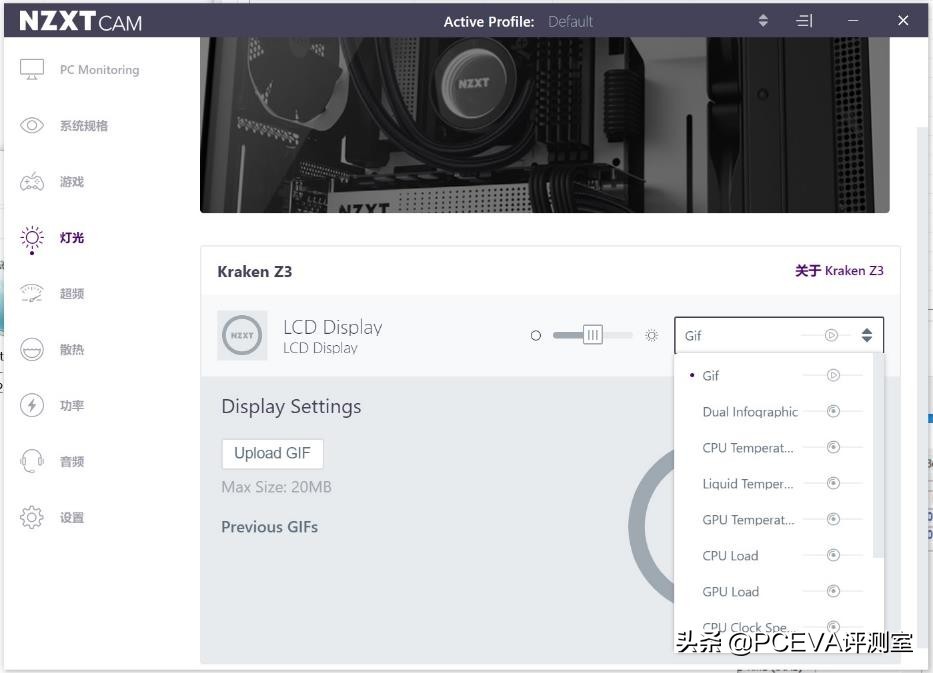Click the PC build preview image
This screenshot has height=673, width=933.
pos(544,124)
